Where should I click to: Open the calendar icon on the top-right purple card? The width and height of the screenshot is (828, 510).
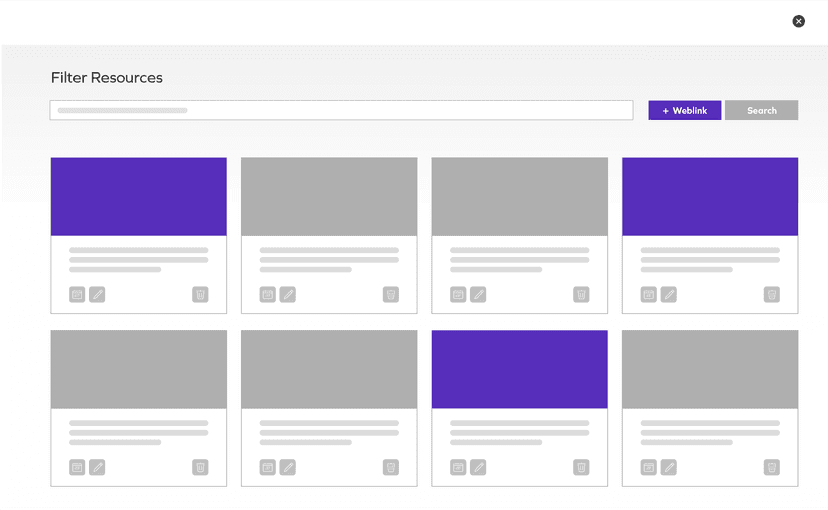[x=649, y=294]
